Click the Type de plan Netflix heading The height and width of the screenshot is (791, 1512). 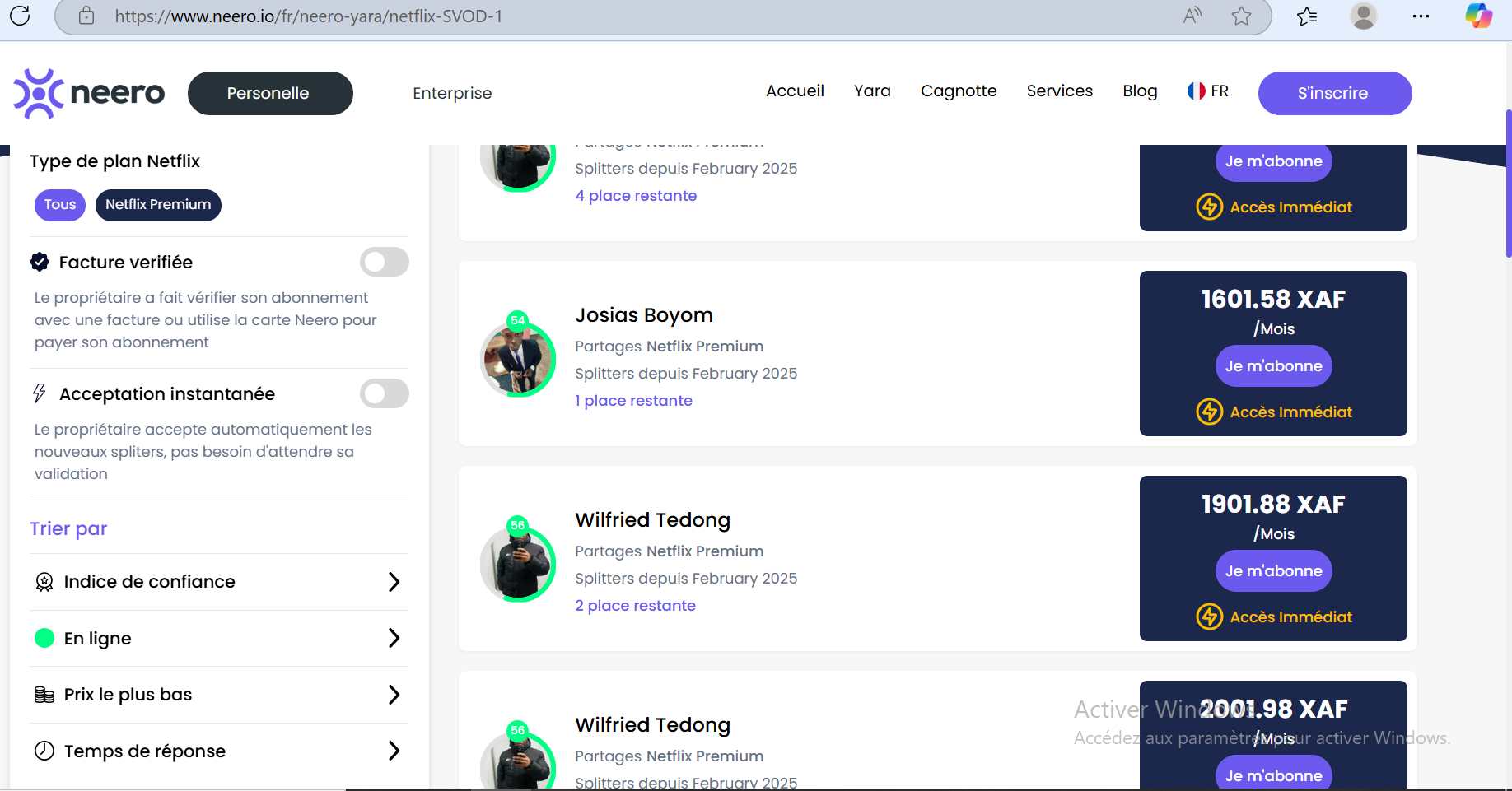(x=114, y=161)
